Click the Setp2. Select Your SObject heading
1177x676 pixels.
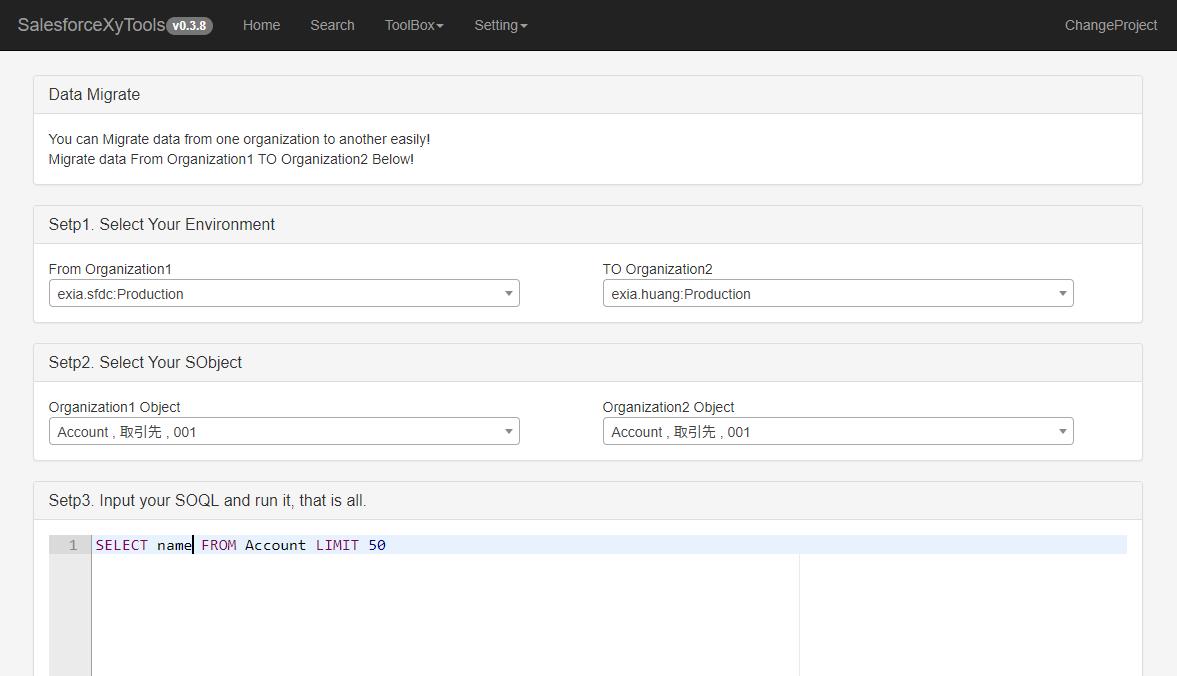click(145, 362)
